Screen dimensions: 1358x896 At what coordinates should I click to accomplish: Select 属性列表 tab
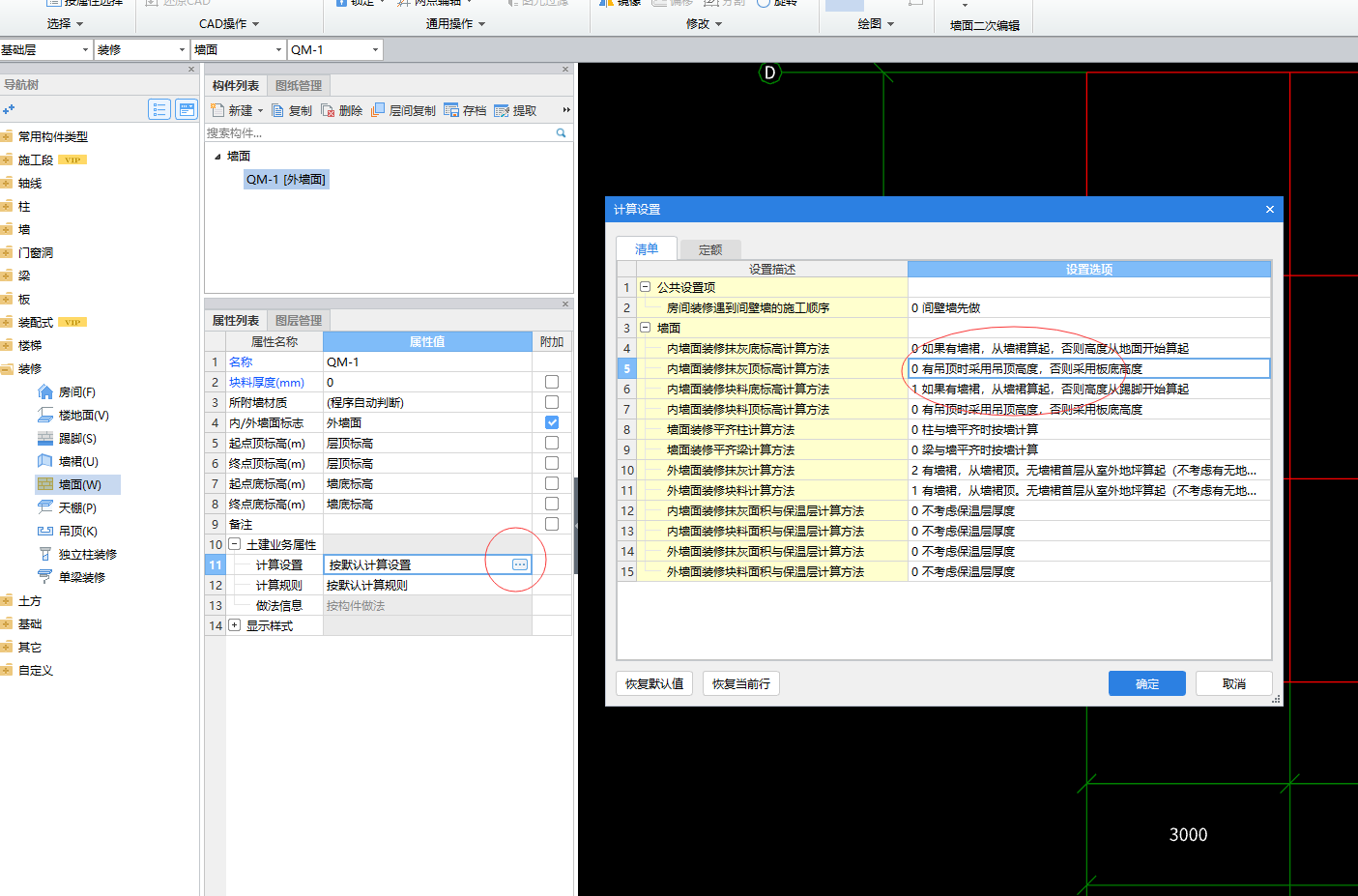point(236,321)
